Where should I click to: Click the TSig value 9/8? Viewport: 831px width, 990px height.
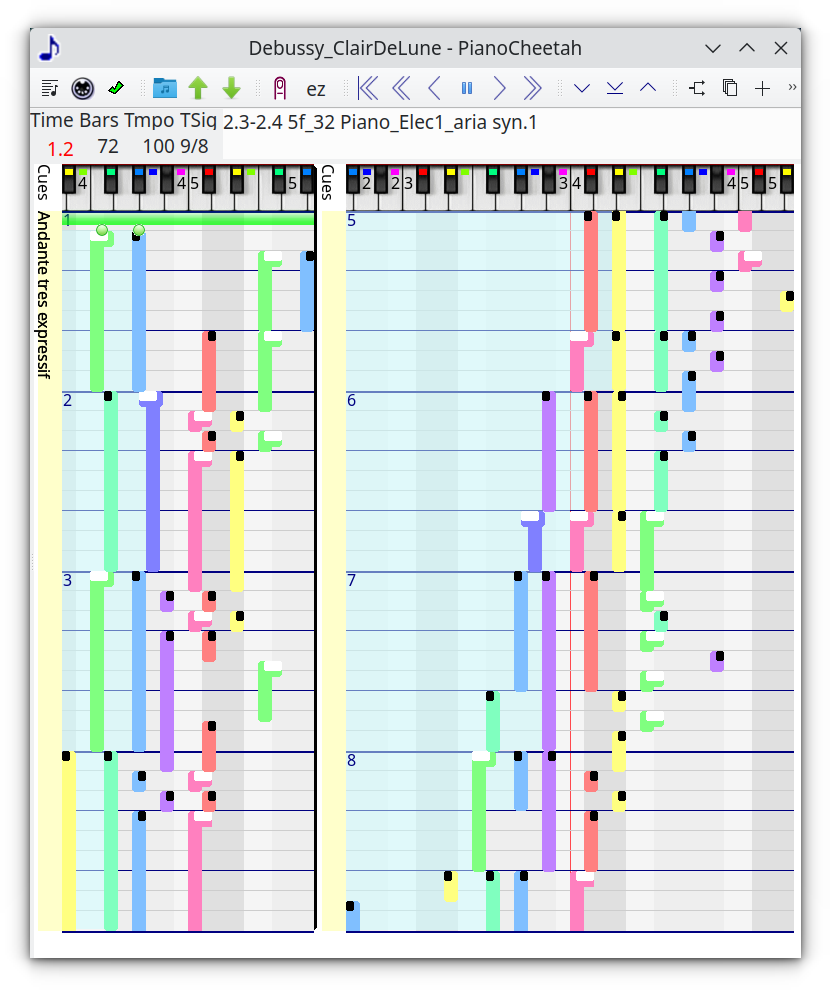coord(195,147)
